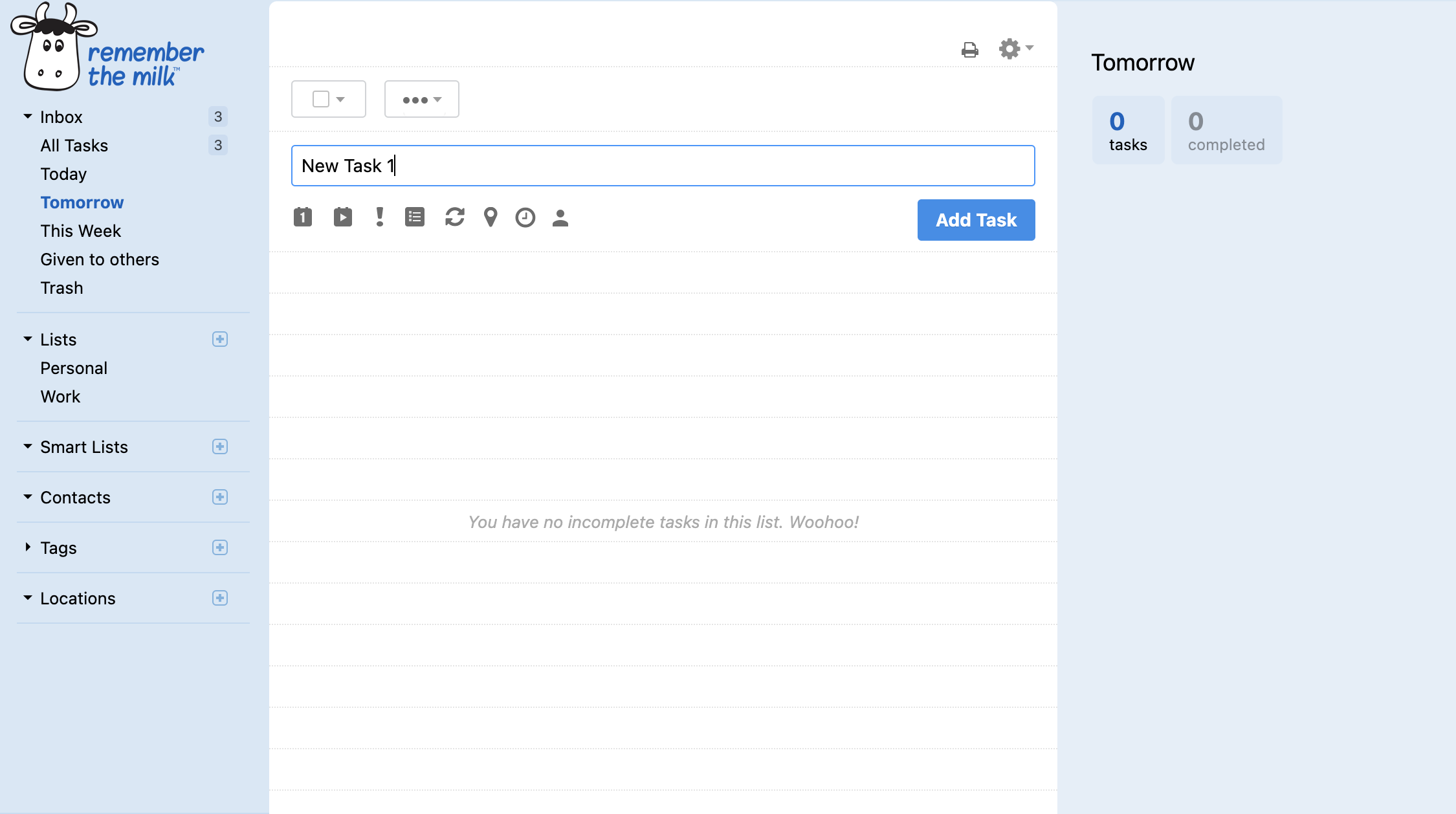The height and width of the screenshot is (814, 1456).
Task: Click the Remember The Milk cow logo
Action: 107,47
